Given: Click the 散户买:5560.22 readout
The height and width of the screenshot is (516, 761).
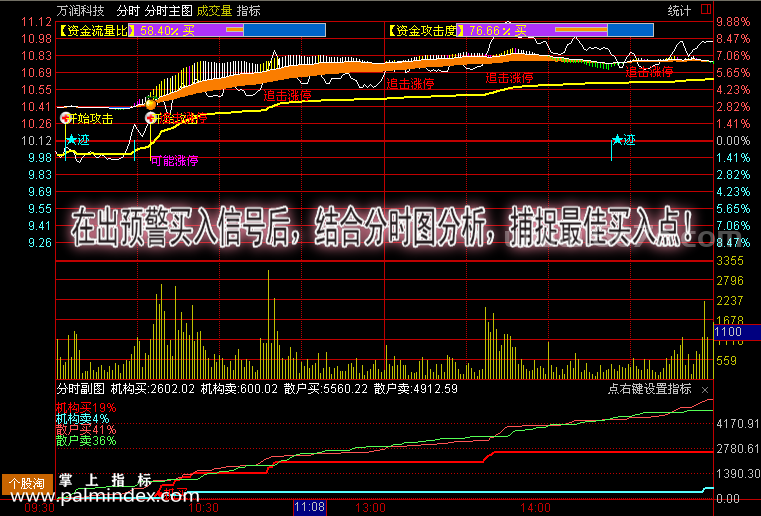Looking at the screenshot, I should (326, 389).
